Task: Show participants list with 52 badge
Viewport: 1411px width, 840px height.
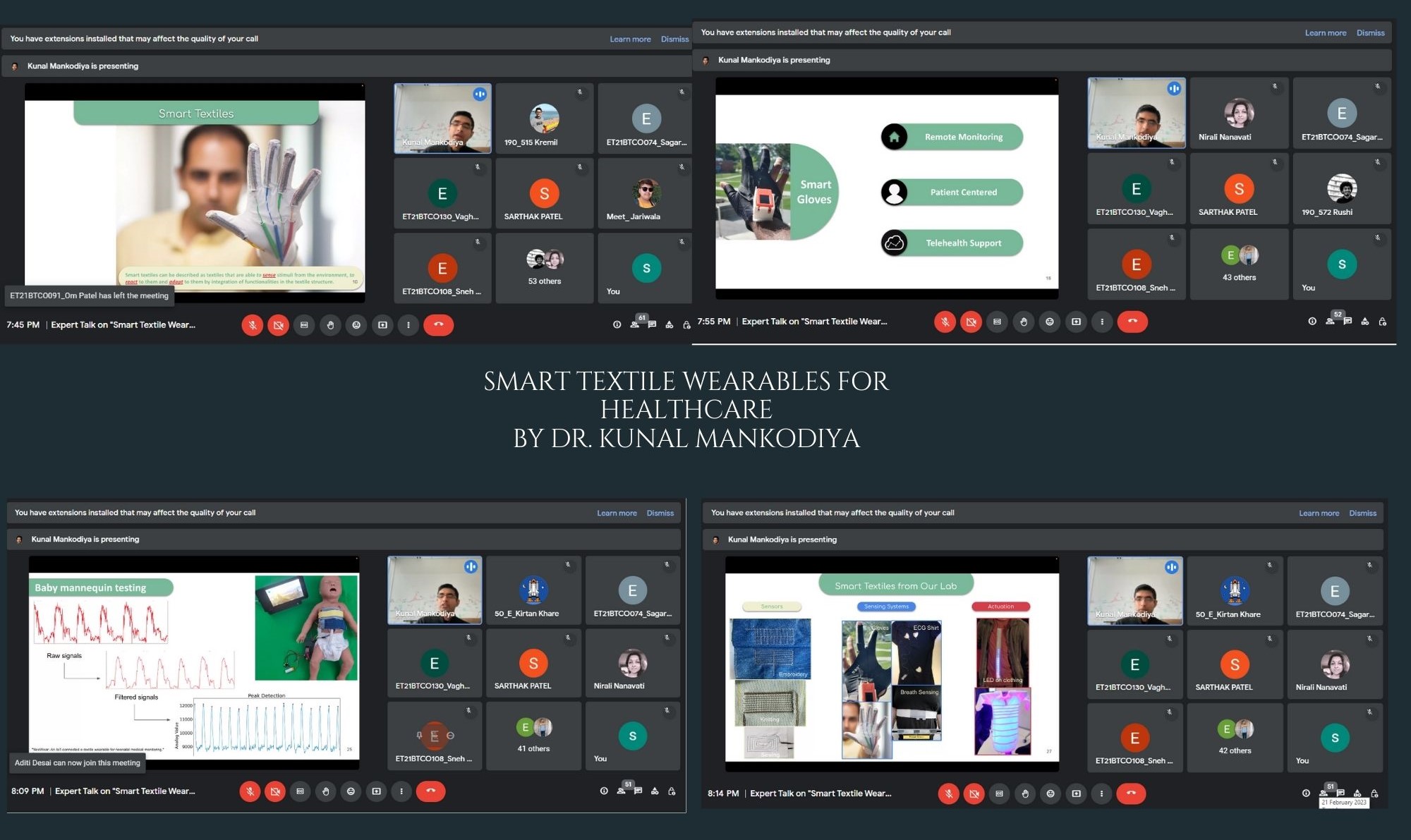Action: pyautogui.click(x=1330, y=322)
